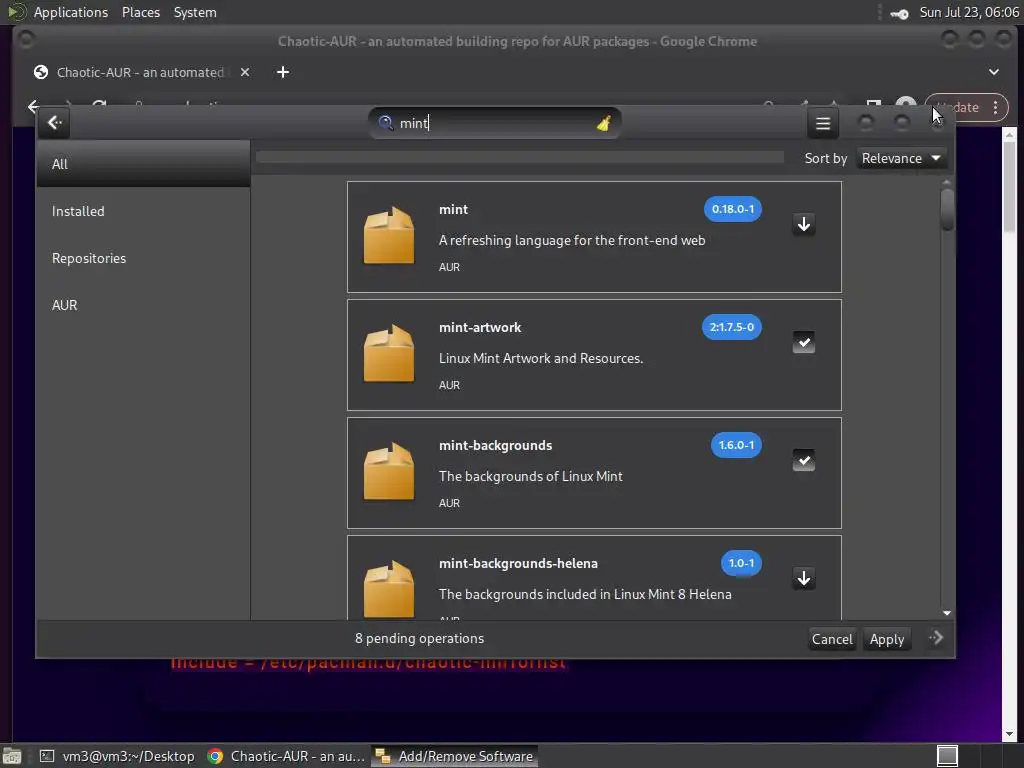Click the 2:1.7.5-0 version badge
The height and width of the screenshot is (768, 1024).
(731, 327)
